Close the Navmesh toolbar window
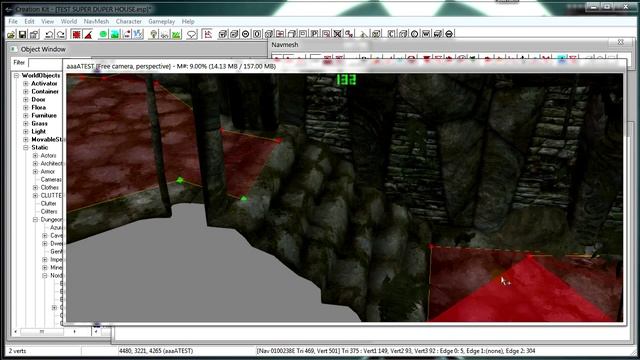 pos(621,42)
